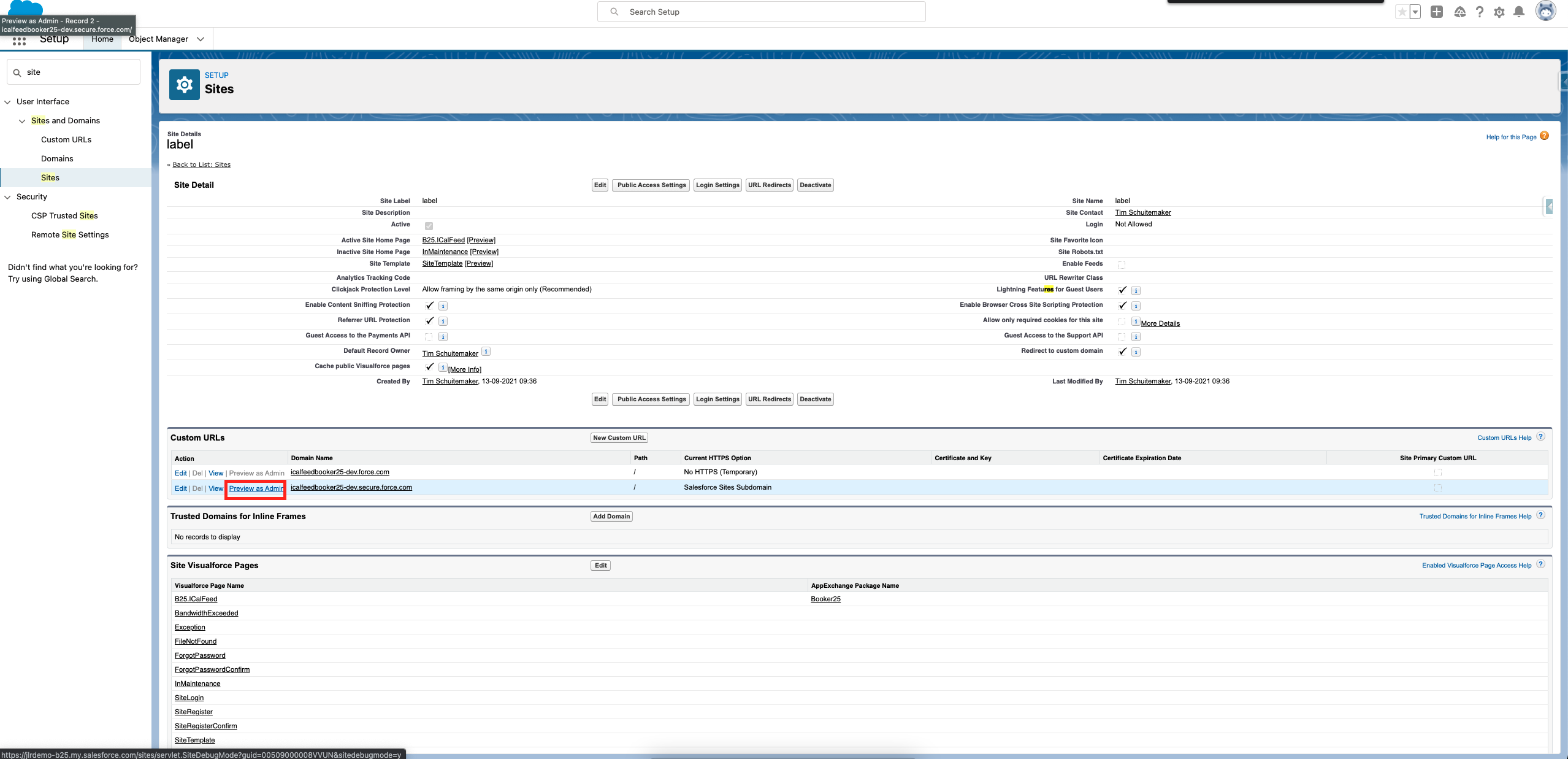Switch to the Home tab
The width and height of the screenshot is (1568, 759).
coord(102,39)
